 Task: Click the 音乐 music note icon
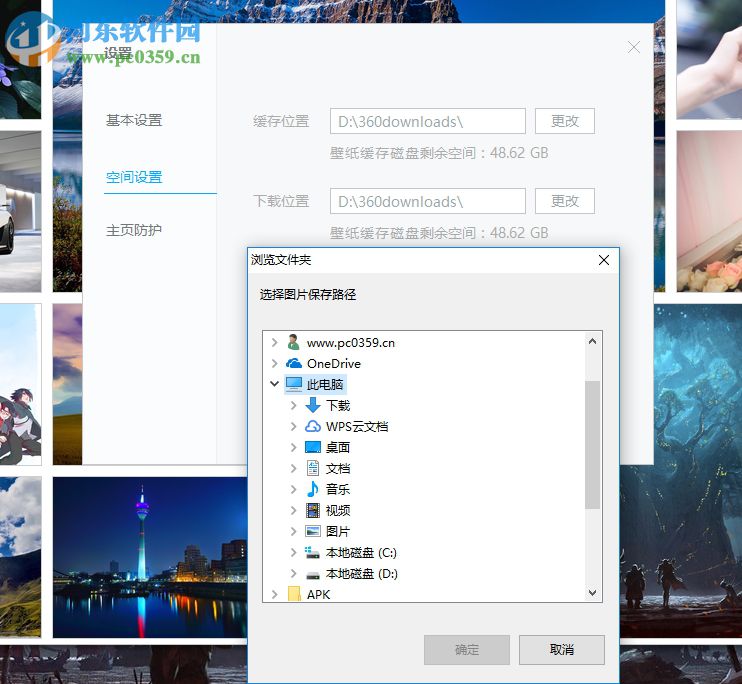click(313, 489)
